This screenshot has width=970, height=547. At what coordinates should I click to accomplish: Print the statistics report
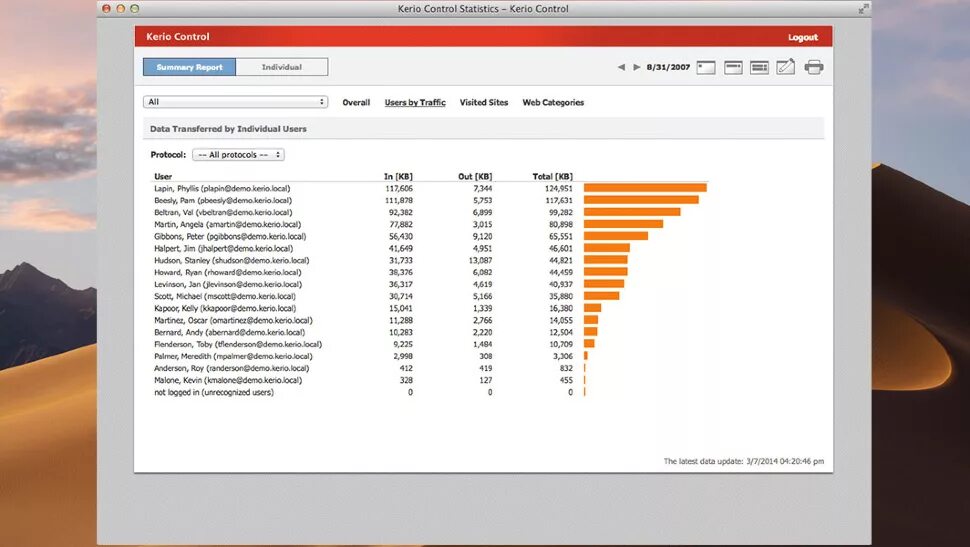pyautogui.click(x=813, y=67)
